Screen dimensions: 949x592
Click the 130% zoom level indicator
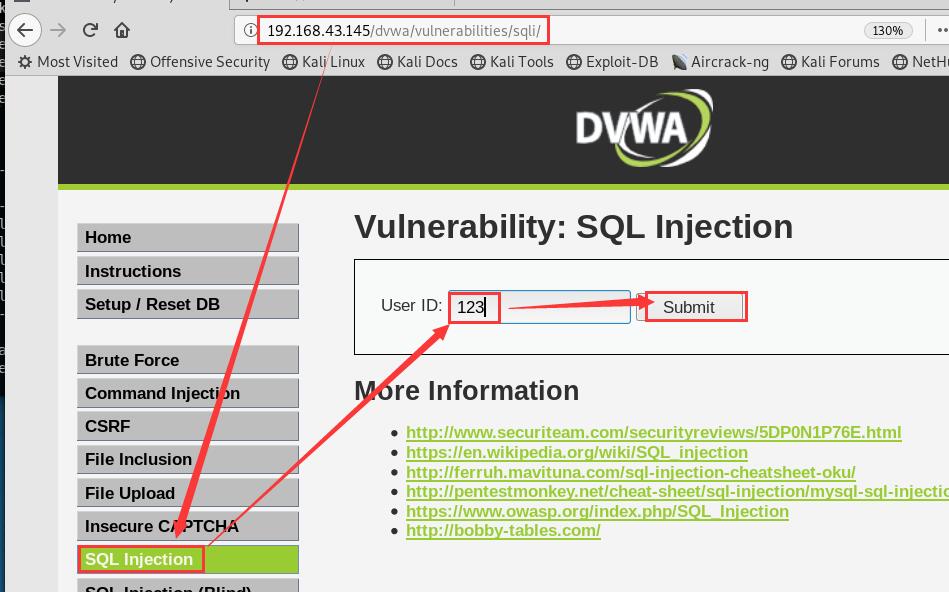click(x=888, y=30)
